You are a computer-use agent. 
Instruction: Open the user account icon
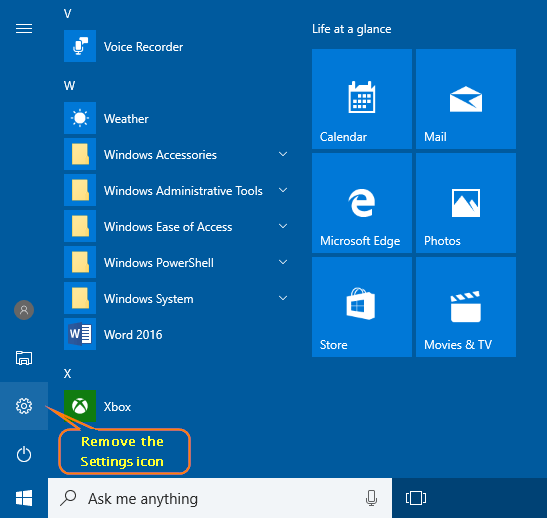(x=24, y=310)
